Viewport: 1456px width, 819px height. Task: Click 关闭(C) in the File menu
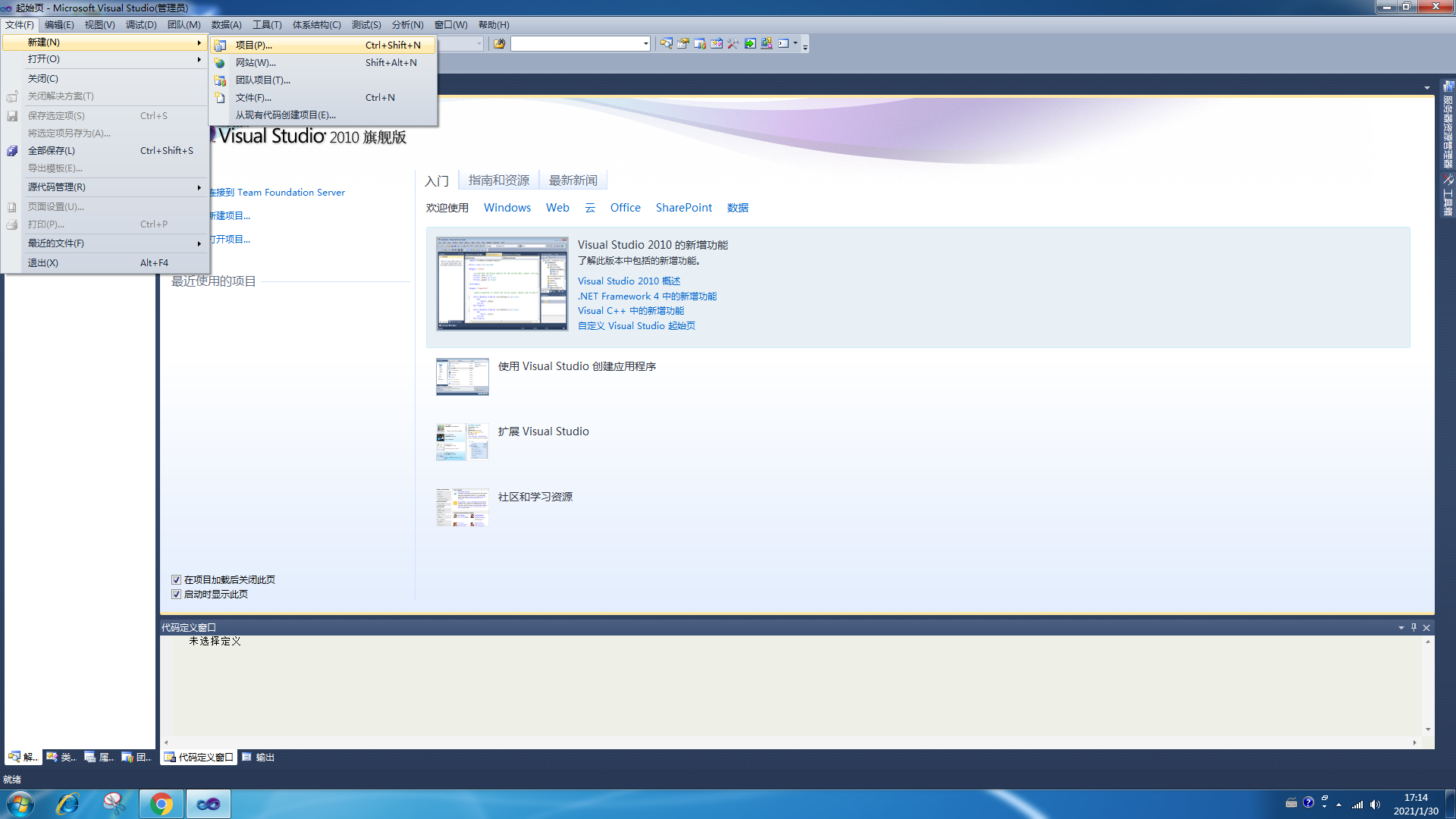pyautogui.click(x=106, y=79)
